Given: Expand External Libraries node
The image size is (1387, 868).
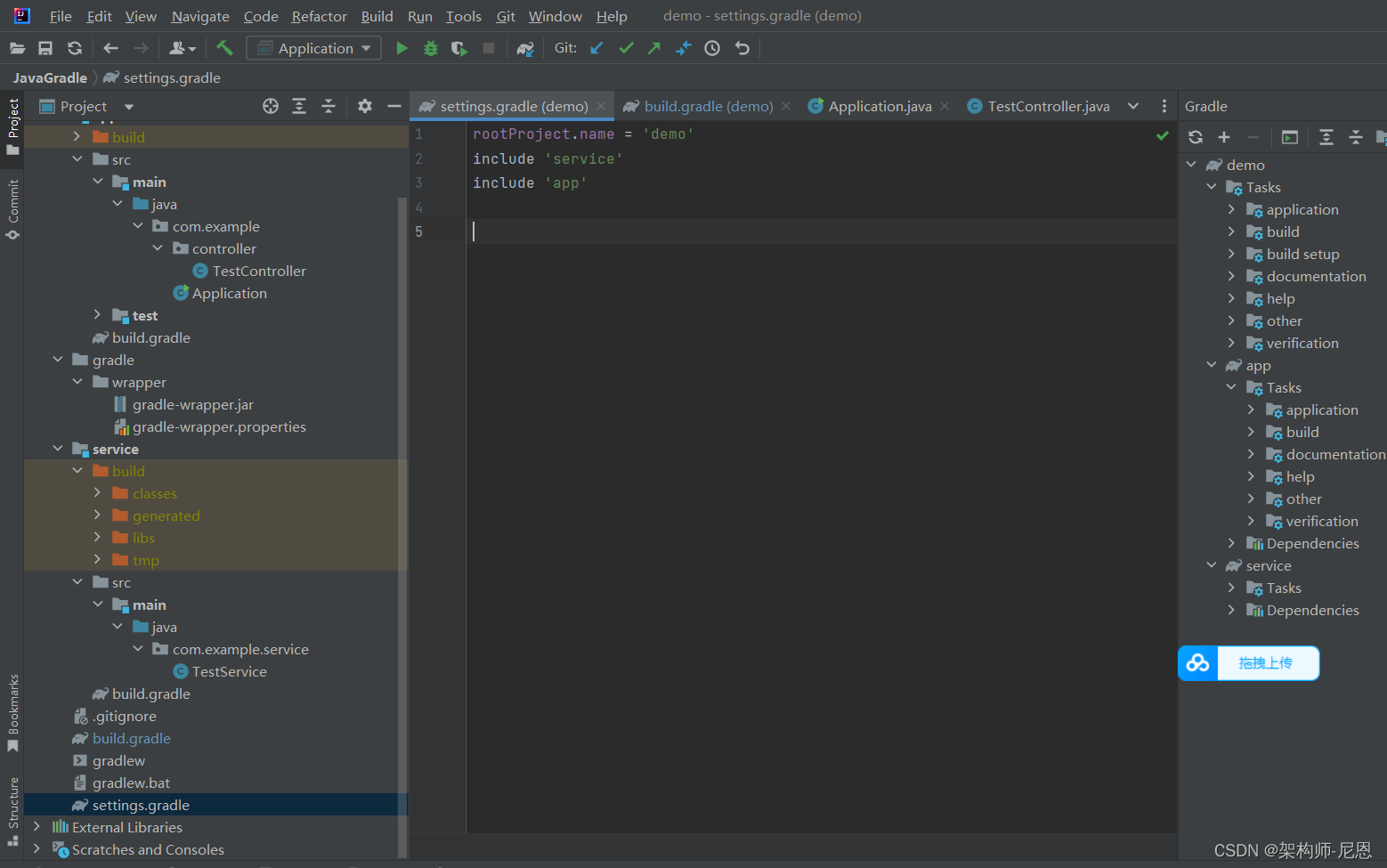Looking at the screenshot, I should pyautogui.click(x=36, y=826).
